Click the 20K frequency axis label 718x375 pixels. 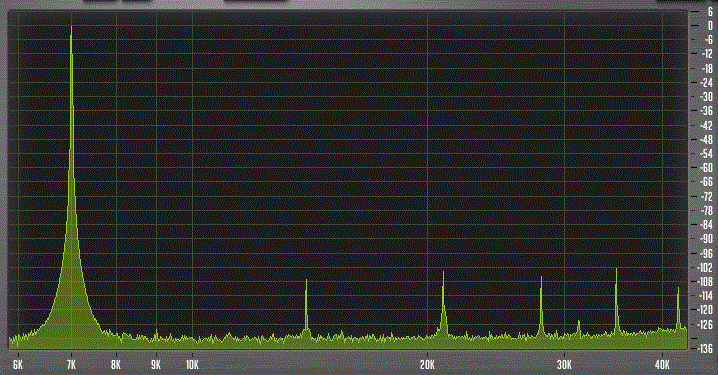coord(427,364)
